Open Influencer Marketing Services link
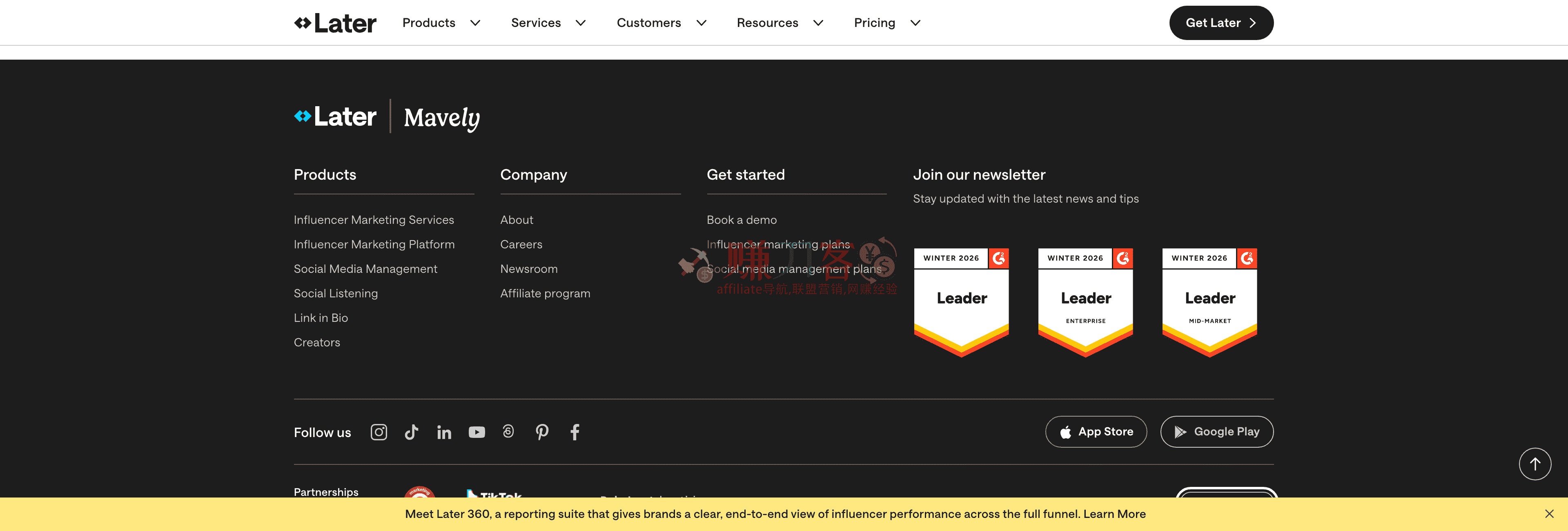Image resolution: width=1568 pixels, height=531 pixels. click(374, 220)
